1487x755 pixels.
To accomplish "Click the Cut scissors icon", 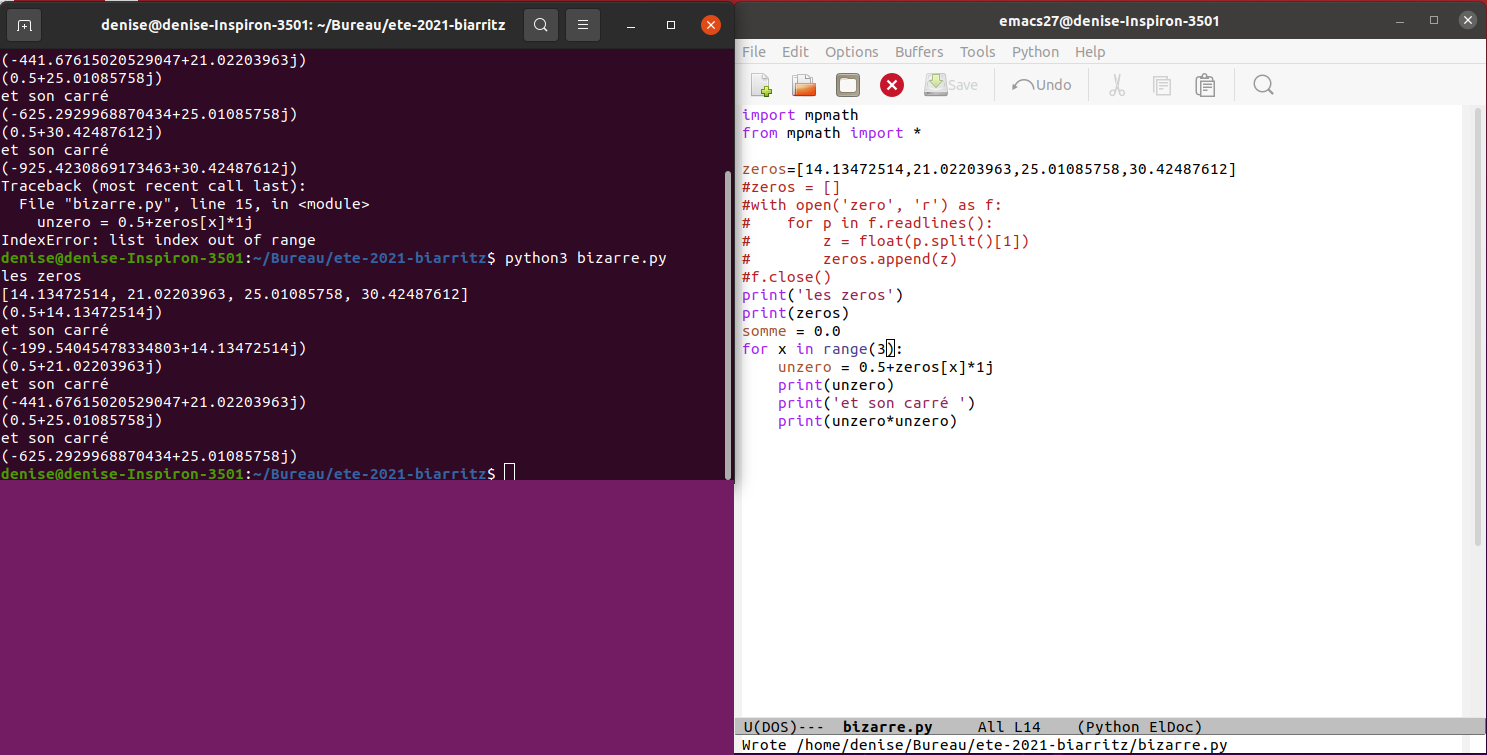I will (1117, 85).
